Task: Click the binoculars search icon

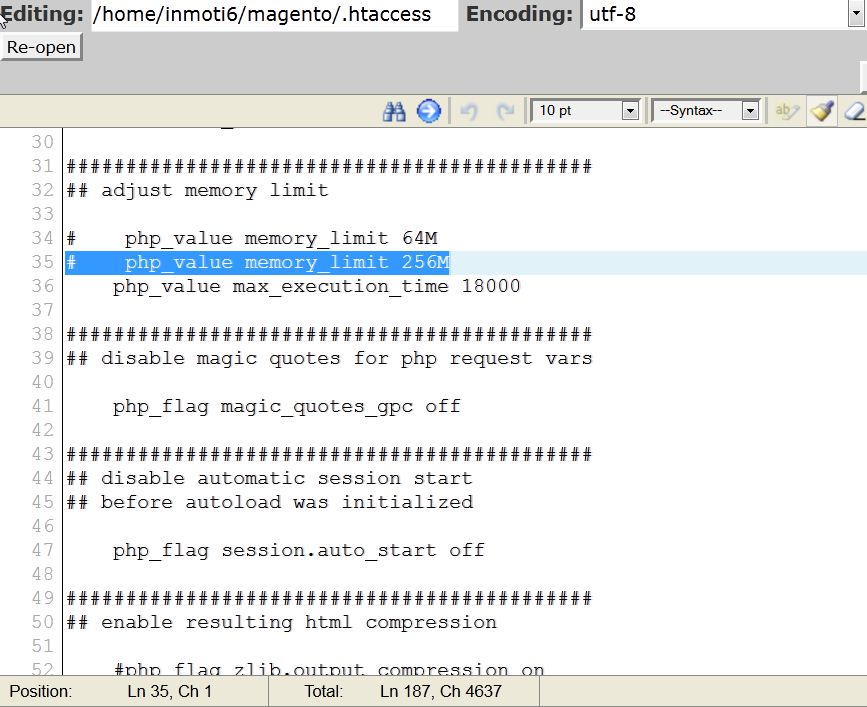Action: click(394, 111)
